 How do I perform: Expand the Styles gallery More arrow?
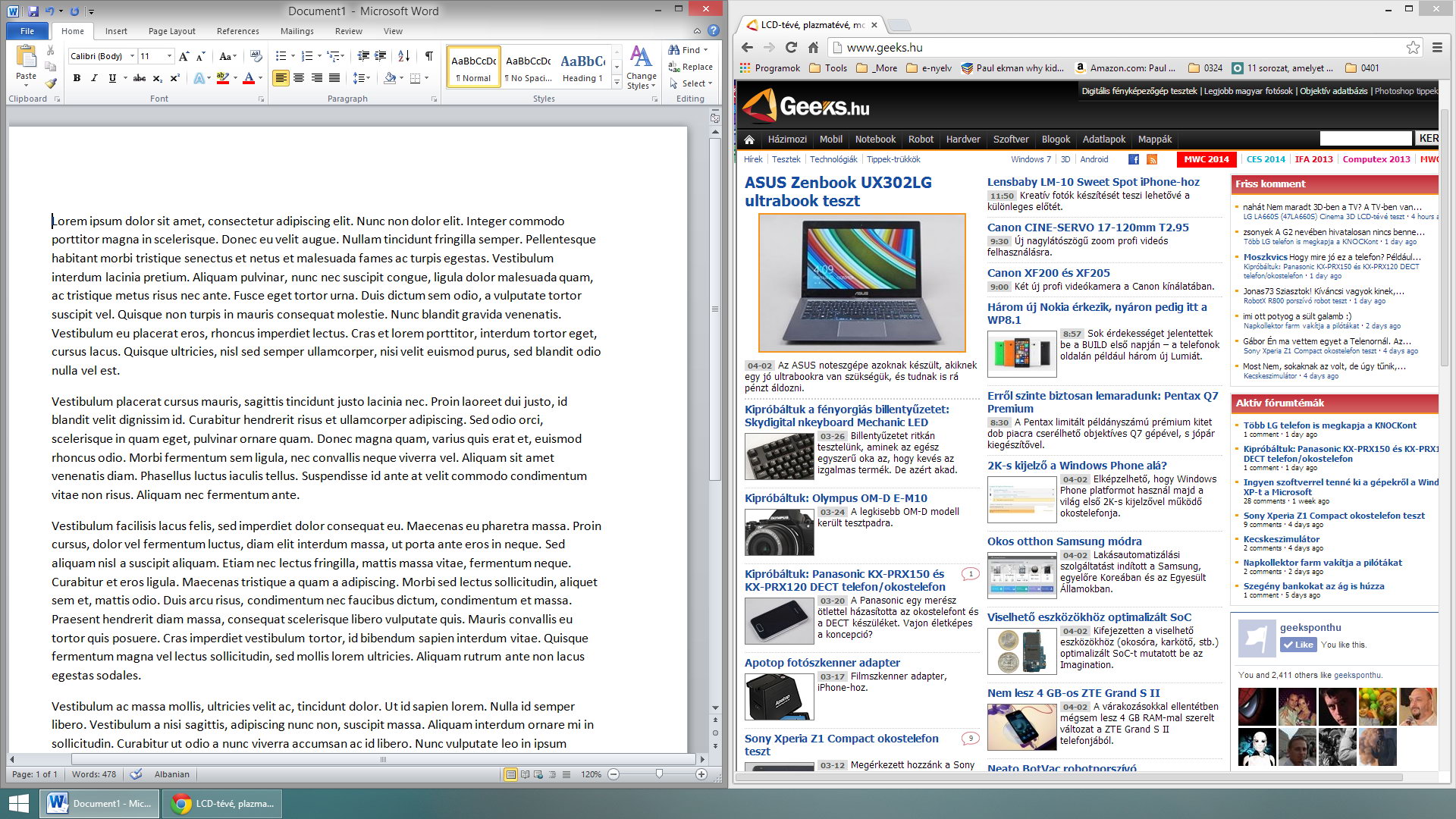click(x=617, y=83)
